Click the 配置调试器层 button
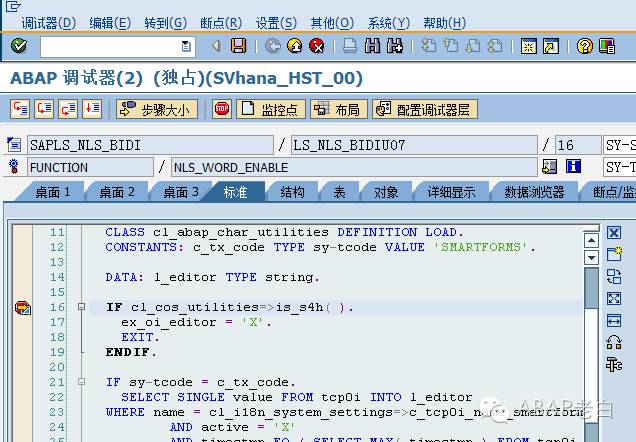Screen dimensions: 636x442 pyautogui.click(x=425, y=109)
